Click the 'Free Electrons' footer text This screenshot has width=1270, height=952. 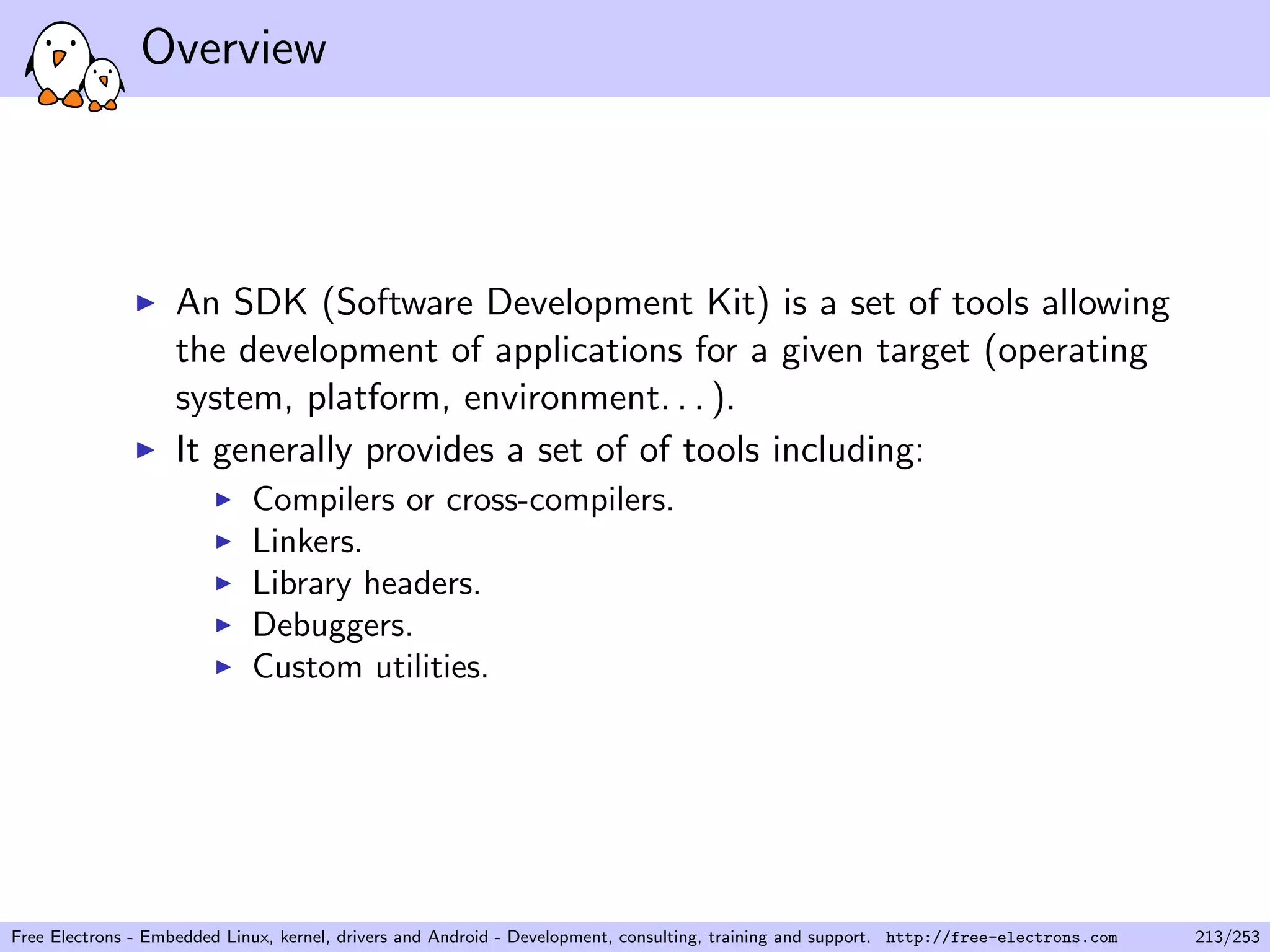point(66,937)
